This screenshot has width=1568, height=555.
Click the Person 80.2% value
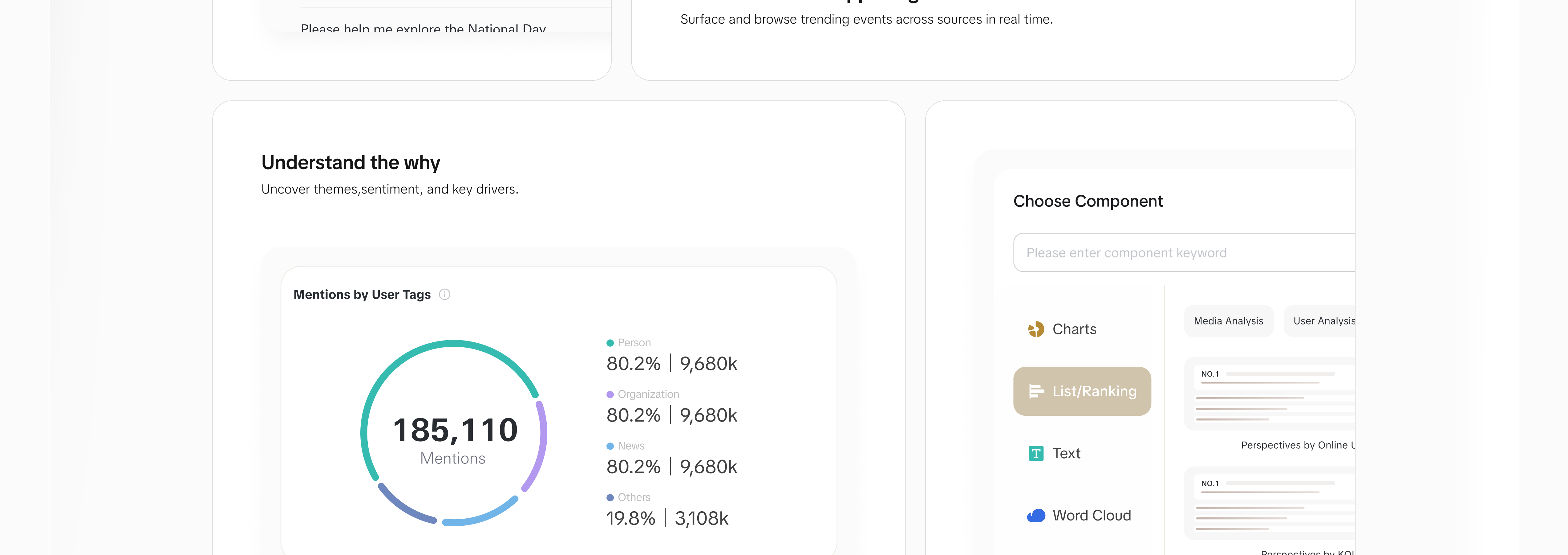click(x=633, y=364)
